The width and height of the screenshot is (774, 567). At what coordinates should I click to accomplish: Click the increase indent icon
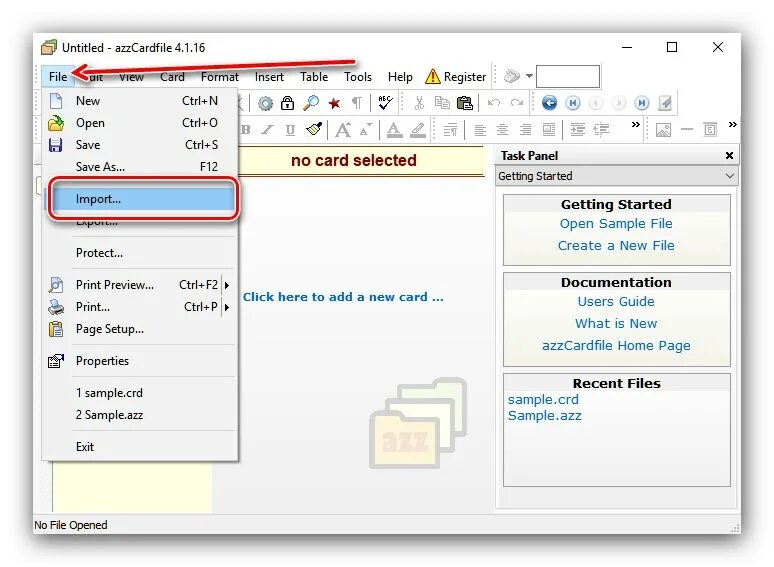tap(578, 130)
